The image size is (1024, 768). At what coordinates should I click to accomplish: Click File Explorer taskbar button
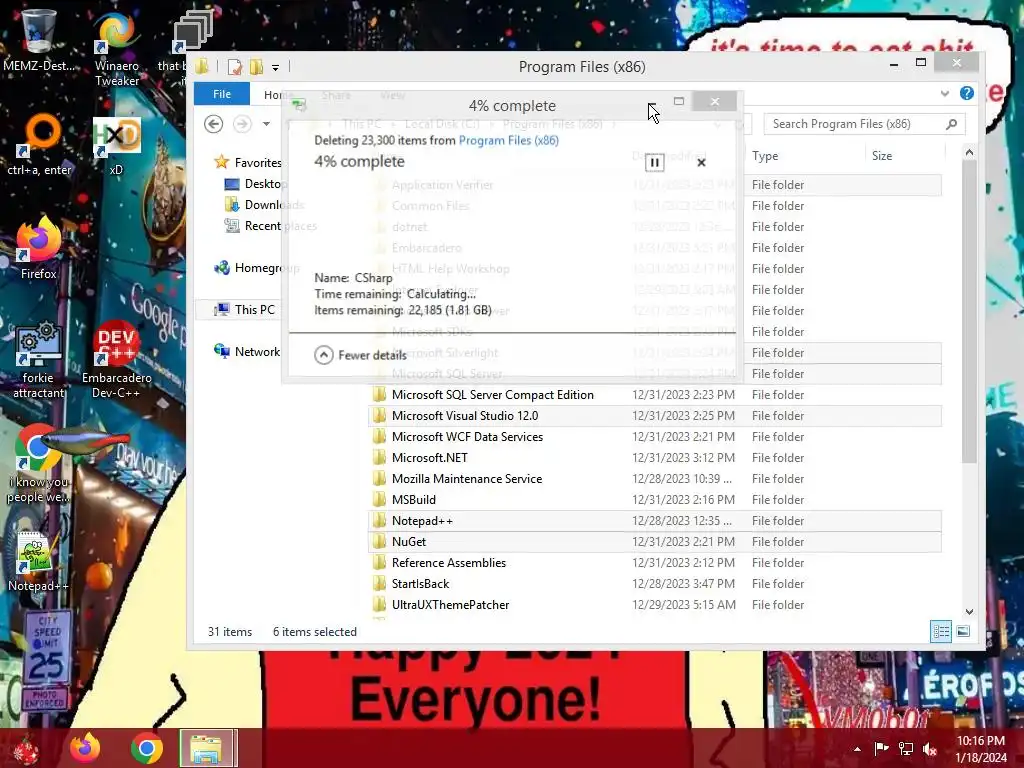coord(207,748)
